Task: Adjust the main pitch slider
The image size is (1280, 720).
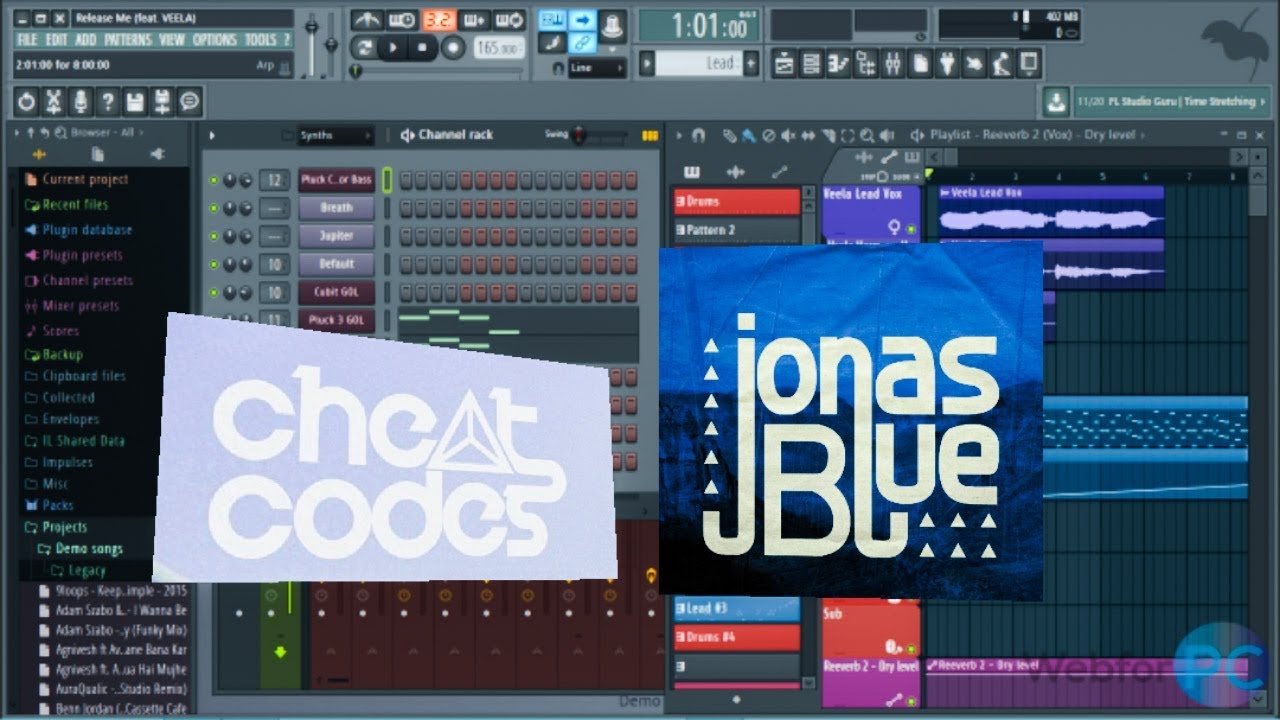Action: pyautogui.click(x=333, y=45)
